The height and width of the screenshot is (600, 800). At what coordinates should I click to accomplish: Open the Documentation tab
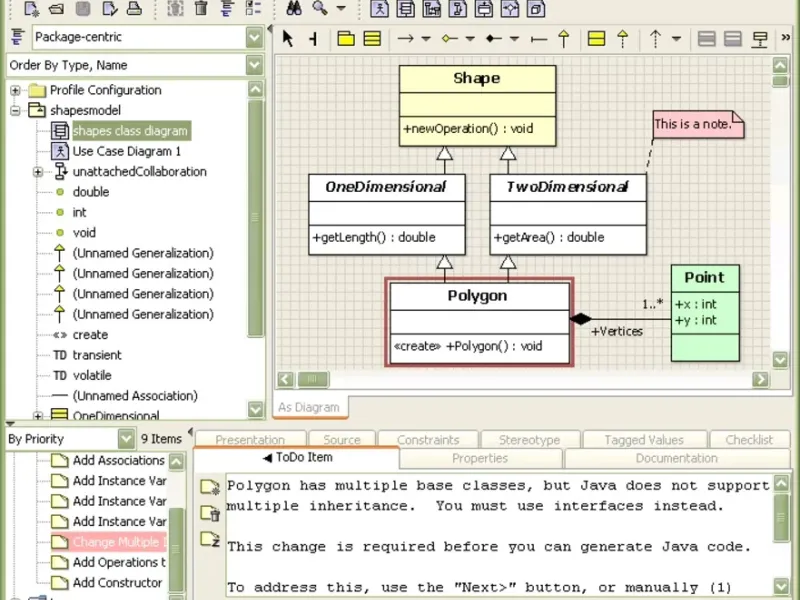pos(677,458)
